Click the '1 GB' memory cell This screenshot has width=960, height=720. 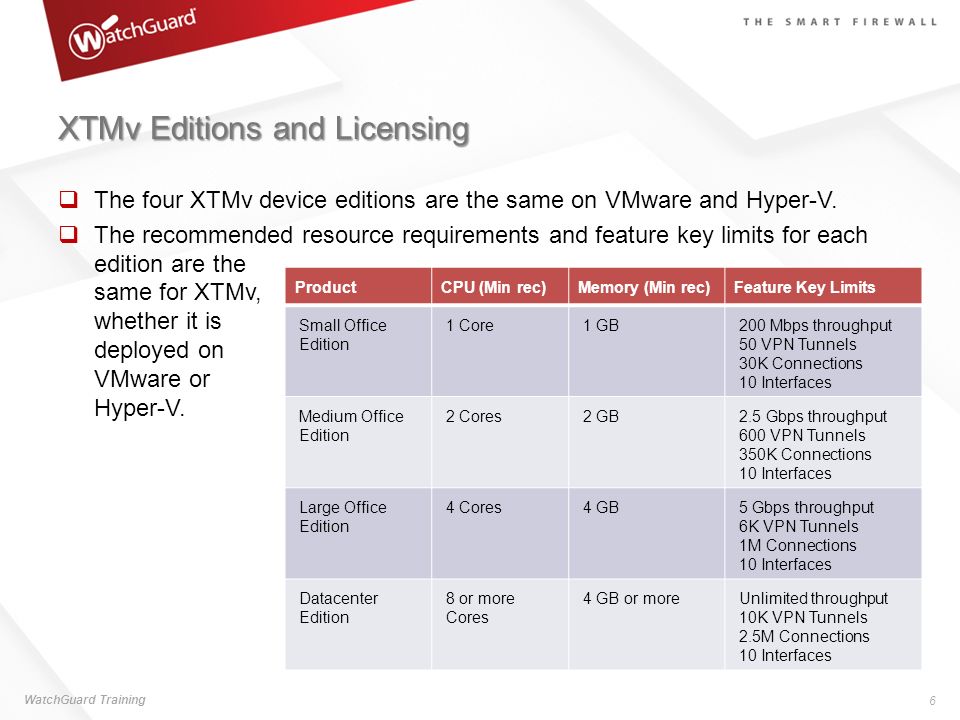click(647, 351)
